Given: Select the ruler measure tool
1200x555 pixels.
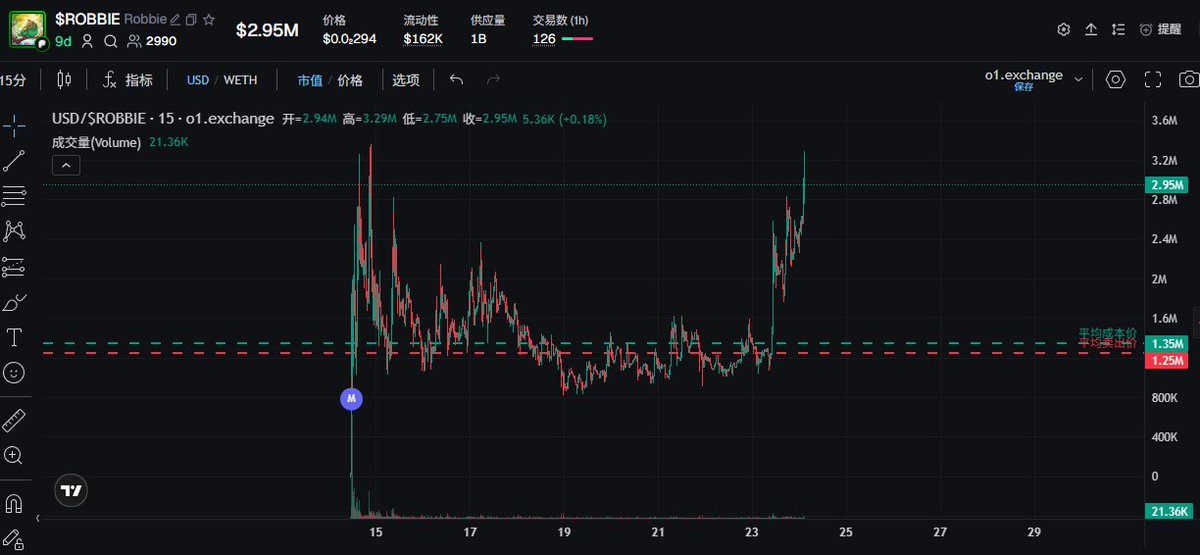Looking at the screenshot, I should (14, 419).
